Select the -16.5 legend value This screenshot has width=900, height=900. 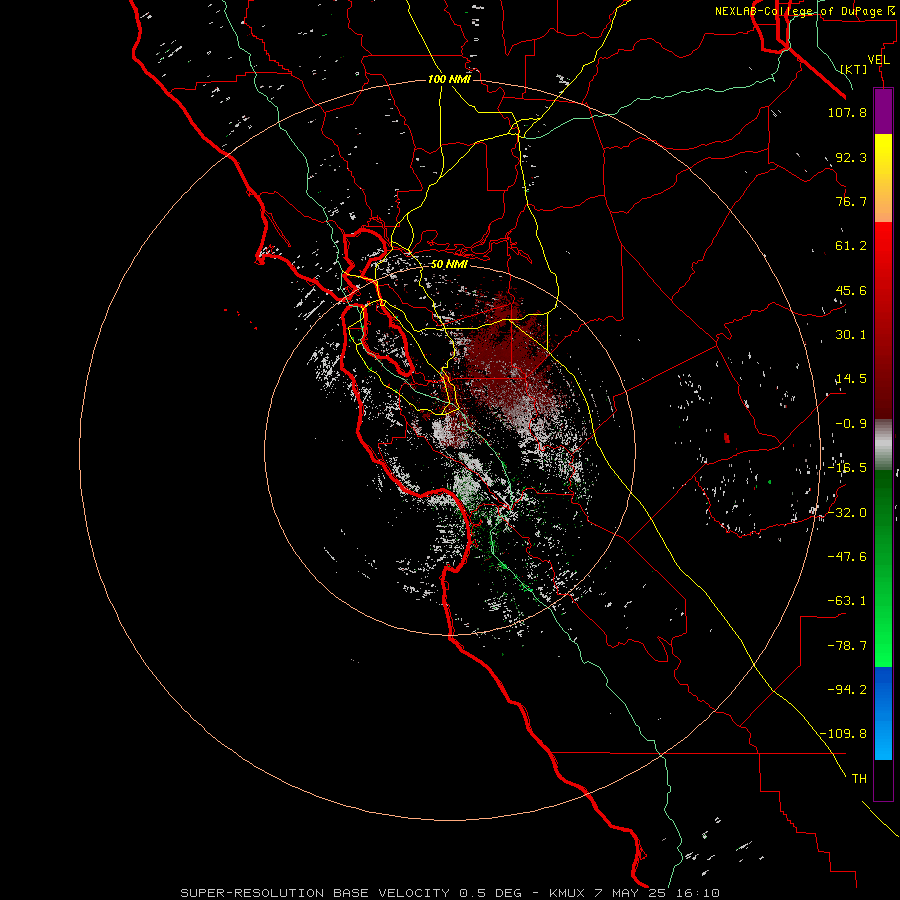(847, 468)
